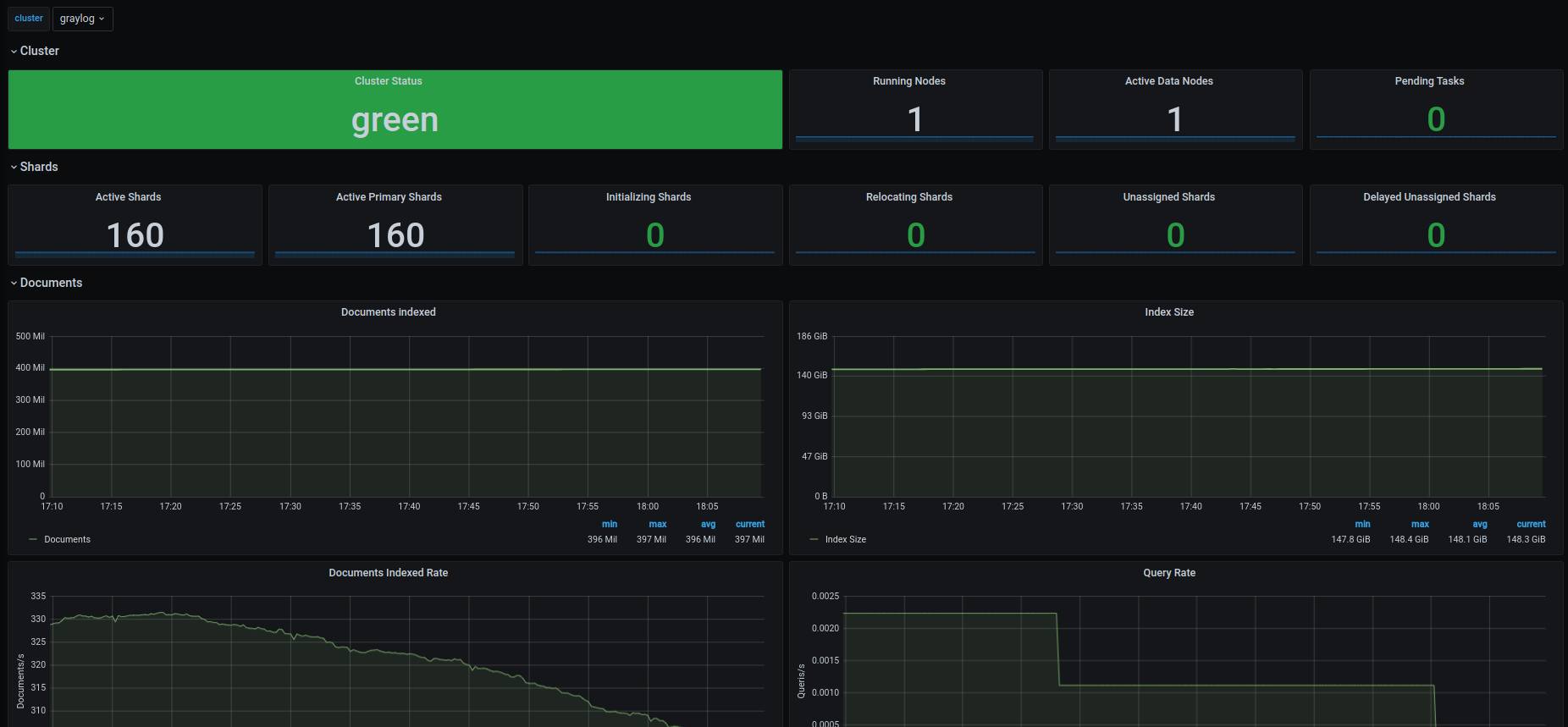The height and width of the screenshot is (727, 1568).
Task: Sort Documents Indexed legend by avg
Action: [709, 524]
